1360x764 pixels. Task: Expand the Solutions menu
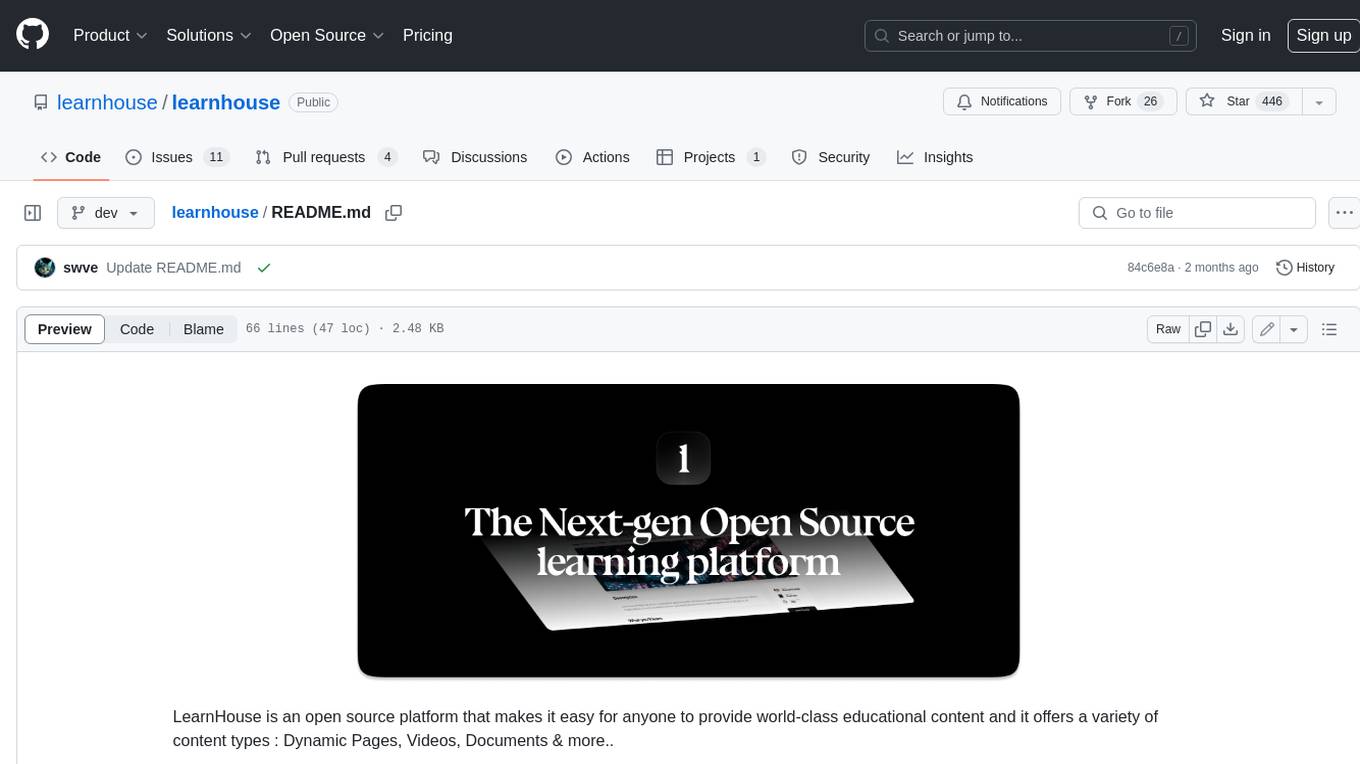point(208,35)
